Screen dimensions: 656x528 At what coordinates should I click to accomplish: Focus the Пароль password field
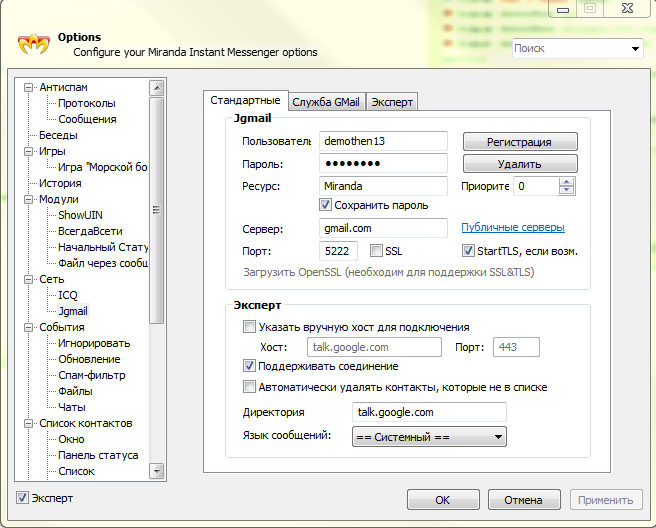(x=383, y=163)
